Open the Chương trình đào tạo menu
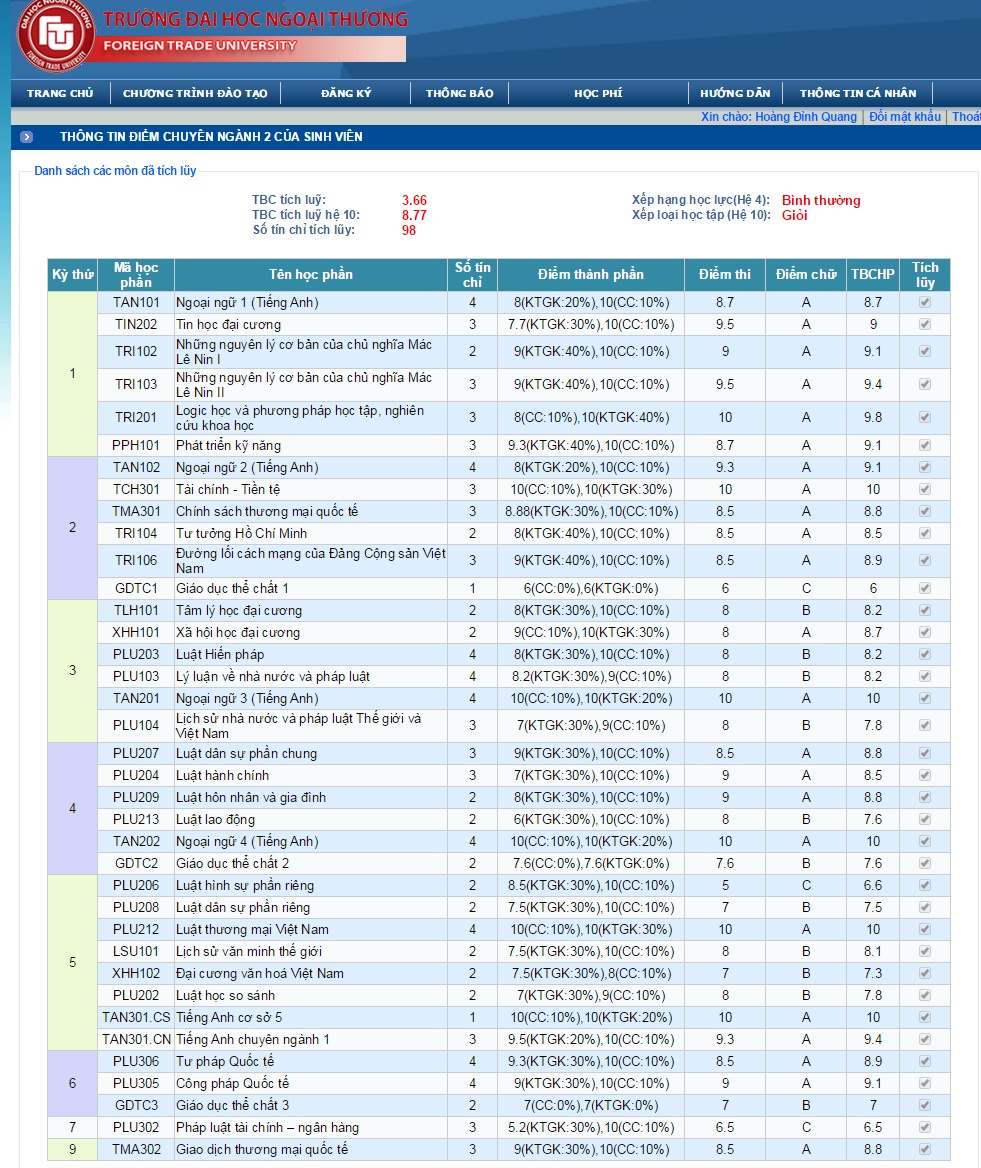Screen dimensions: 981x1168 [195, 93]
